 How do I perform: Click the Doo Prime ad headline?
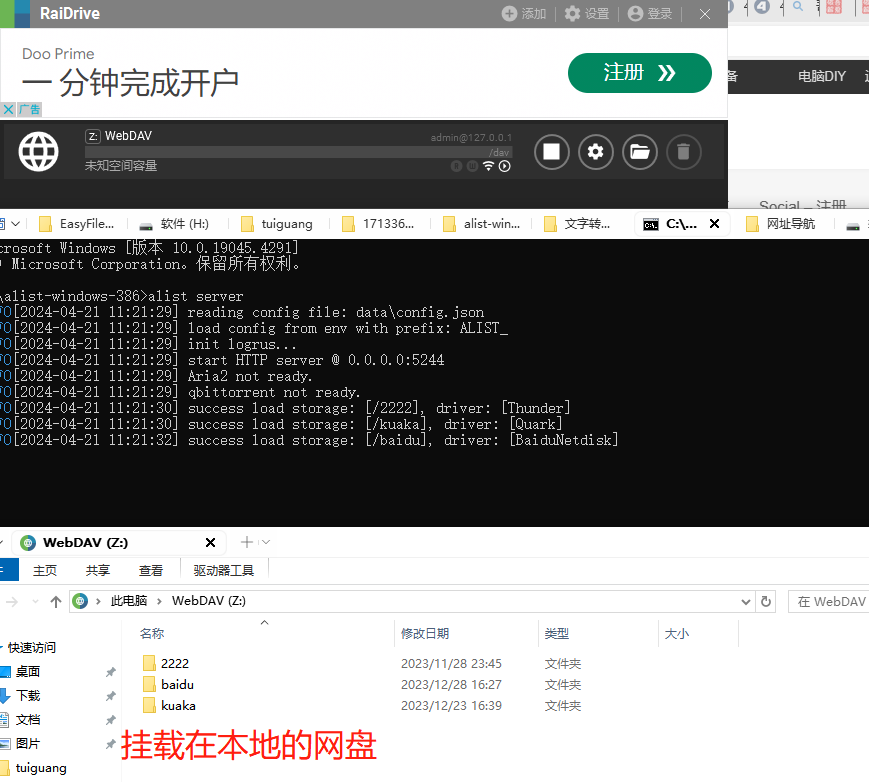(x=131, y=83)
